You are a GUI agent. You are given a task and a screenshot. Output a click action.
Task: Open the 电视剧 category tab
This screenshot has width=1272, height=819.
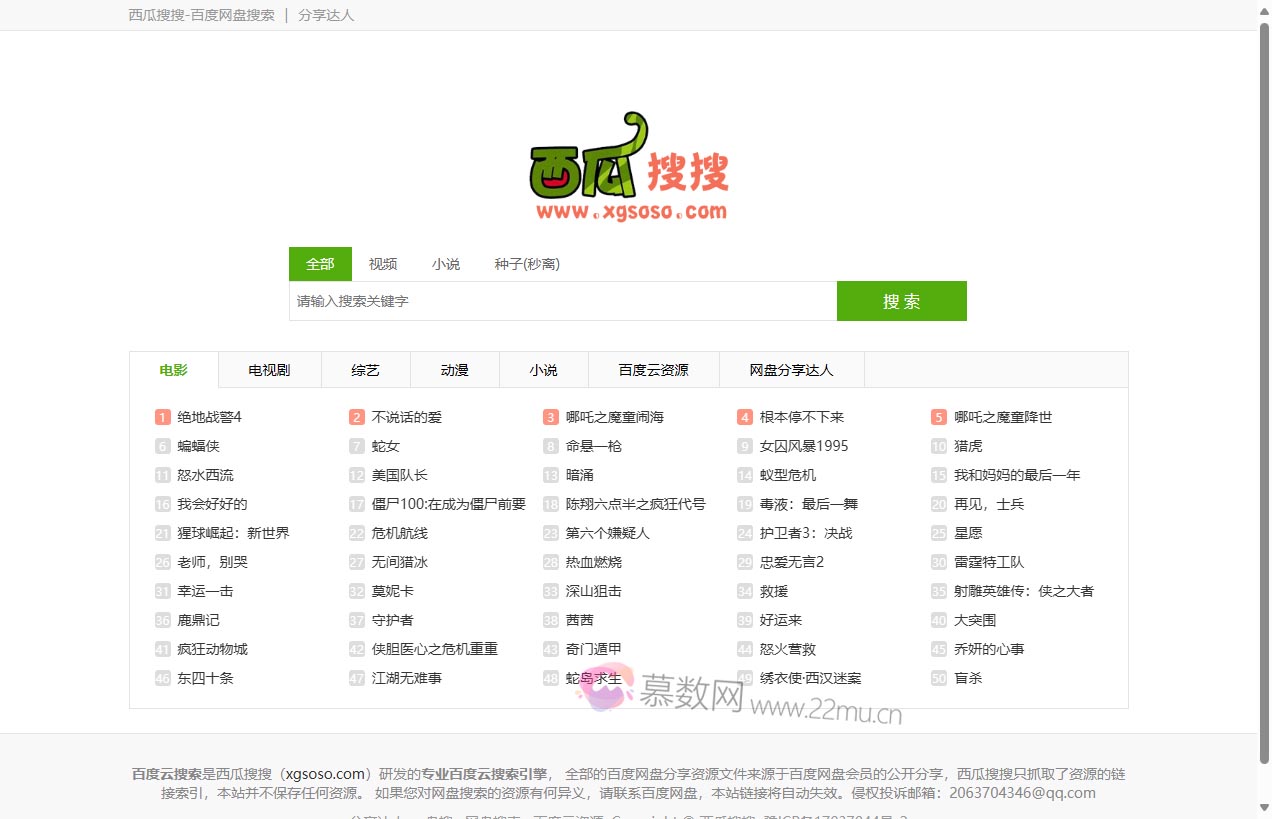[x=269, y=369]
